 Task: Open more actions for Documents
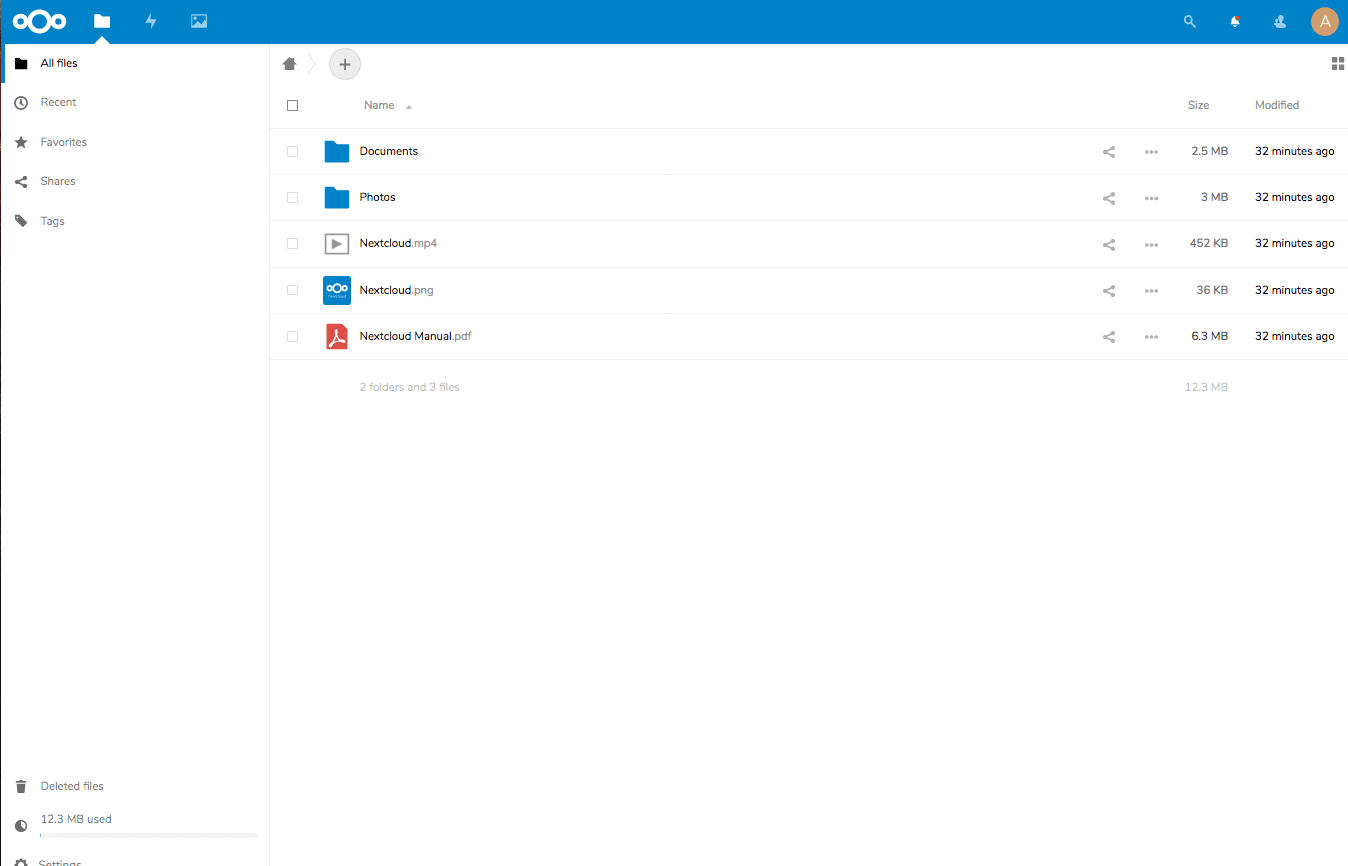[1151, 152]
